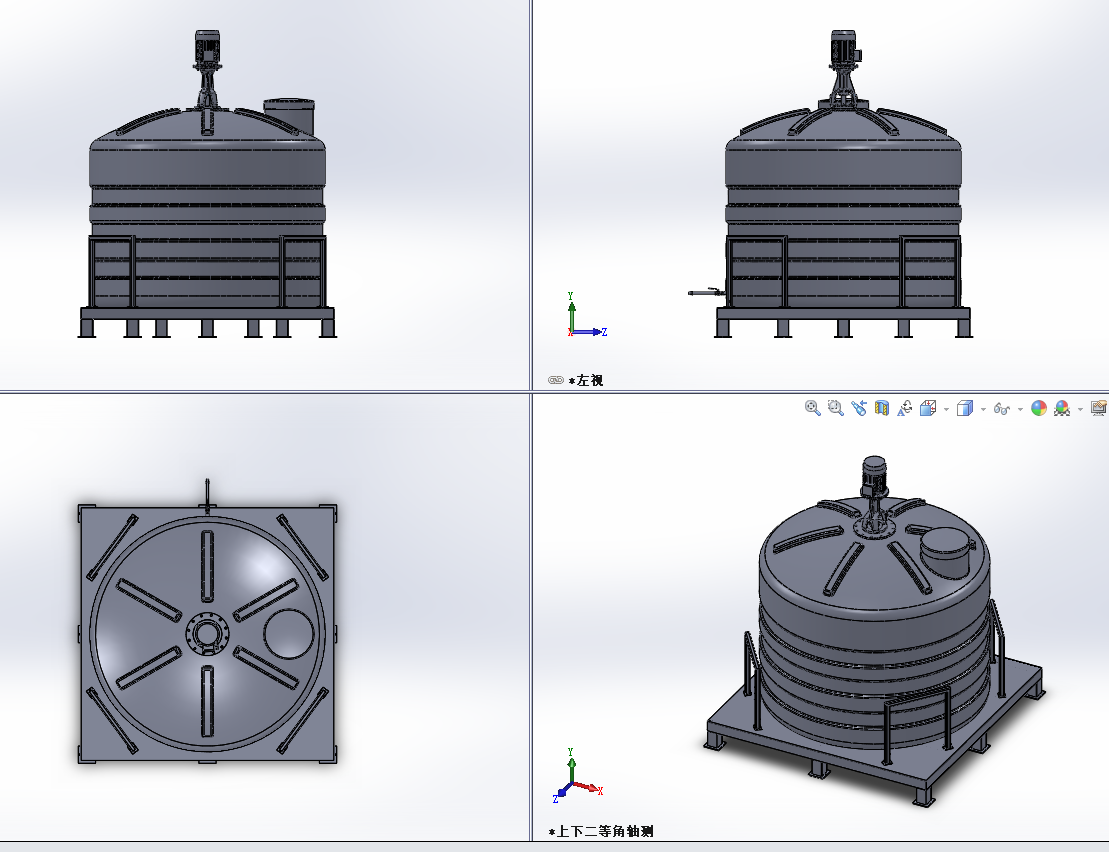This screenshot has height=852, width=1109.
Task: Expand the Display Style dropdown arrow
Action: (x=983, y=409)
